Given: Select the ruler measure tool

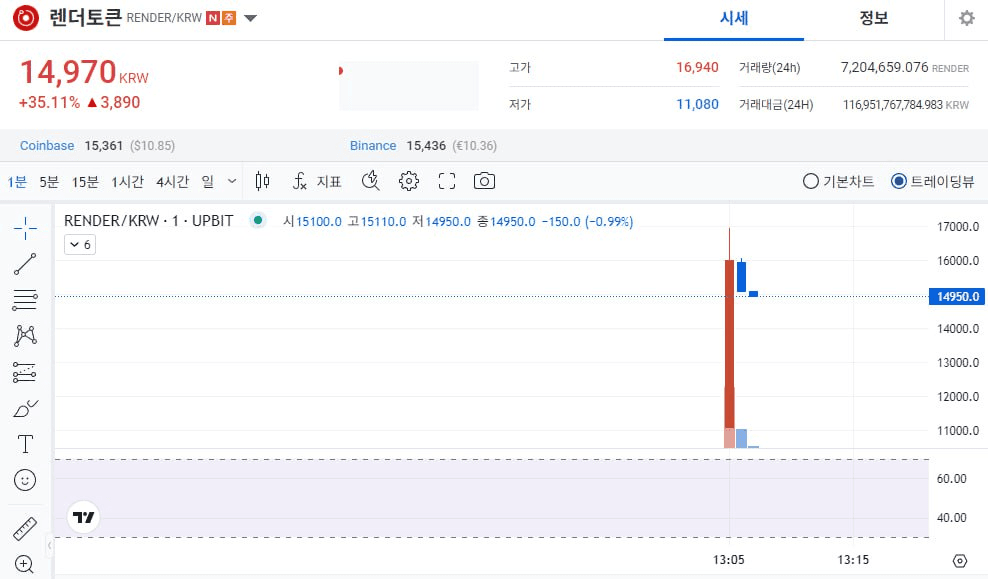Looking at the screenshot, I should click(x=25, y=529).
